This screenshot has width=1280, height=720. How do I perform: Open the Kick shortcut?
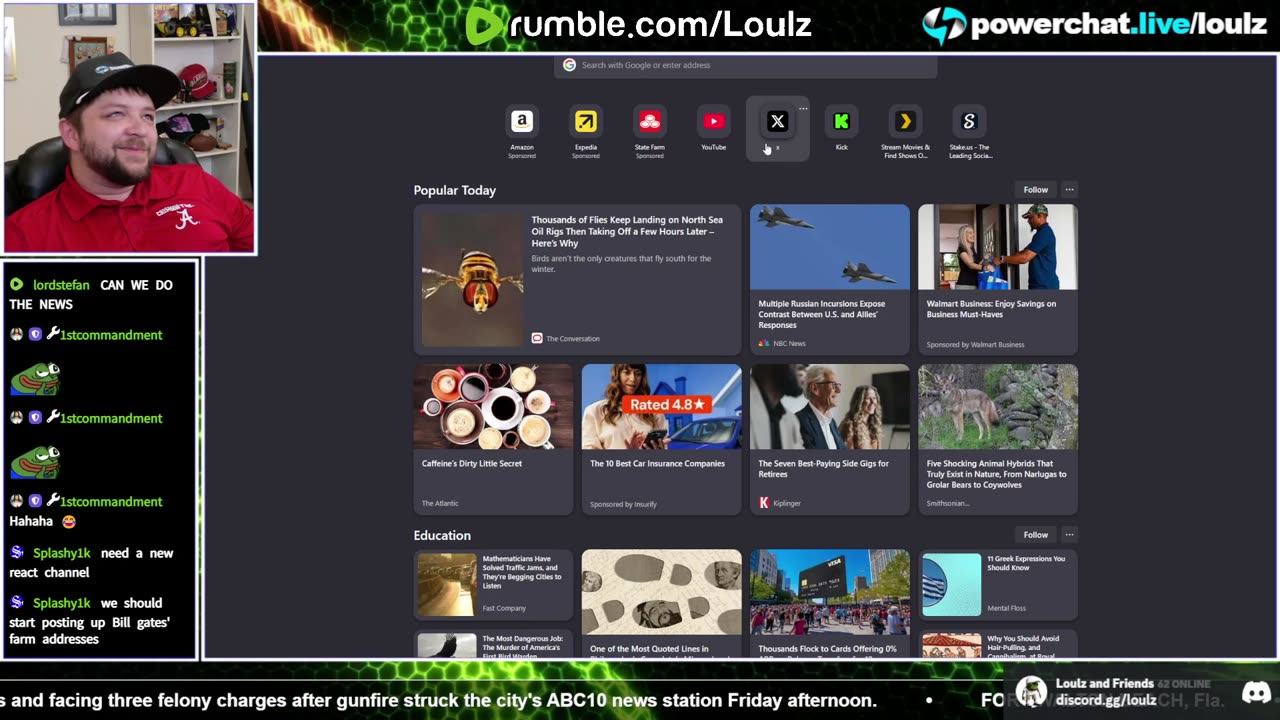(x=841, y=130)
